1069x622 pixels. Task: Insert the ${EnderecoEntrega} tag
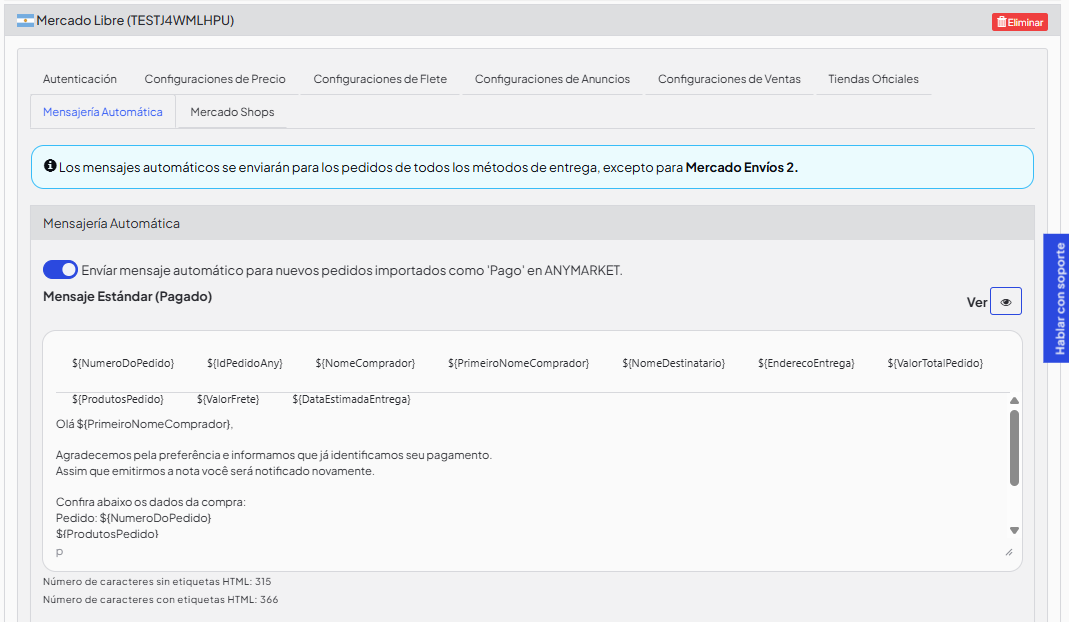[806, 364]
